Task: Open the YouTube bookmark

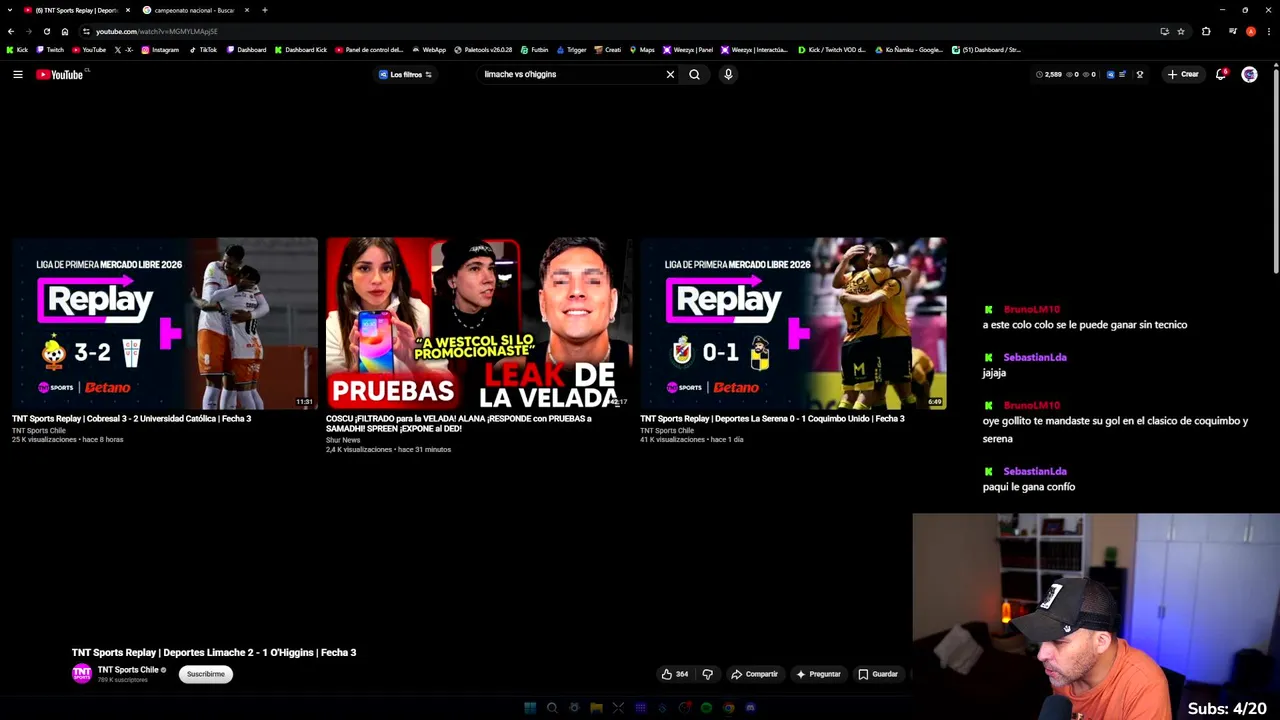Action: point(89,49)
